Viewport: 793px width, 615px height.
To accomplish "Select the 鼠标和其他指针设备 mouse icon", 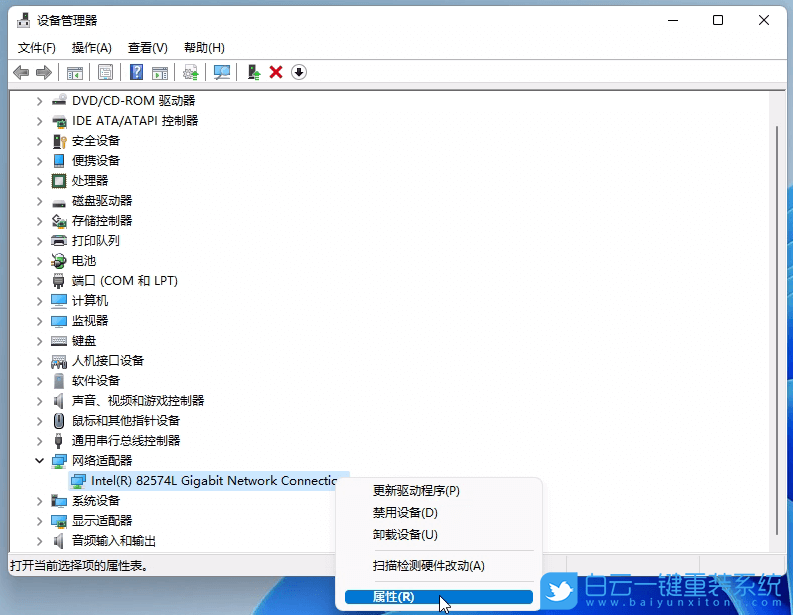I will [x=59, y=421].
